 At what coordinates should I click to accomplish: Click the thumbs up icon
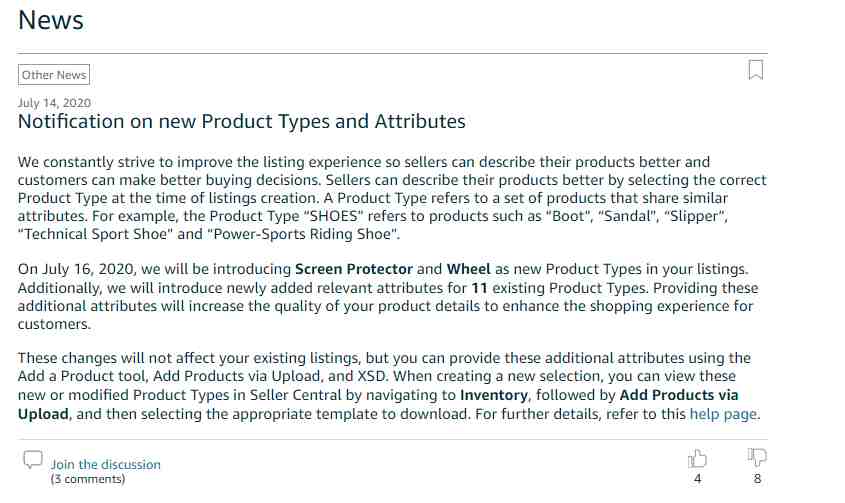click(697, 459)
